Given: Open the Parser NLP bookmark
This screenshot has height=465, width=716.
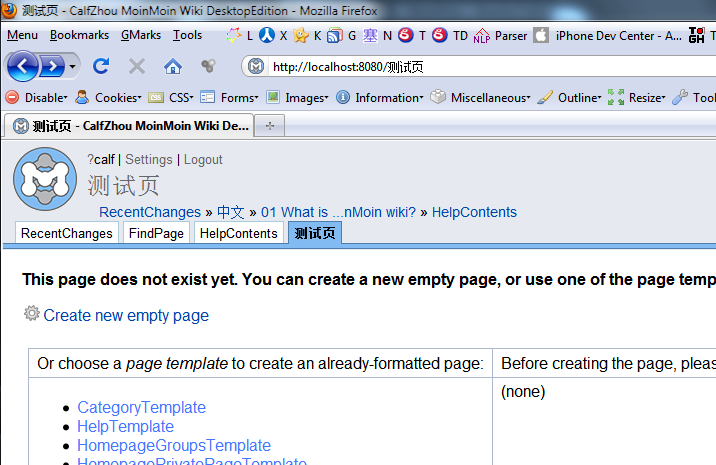Looking at the screenshot, I should coord(498,35).
